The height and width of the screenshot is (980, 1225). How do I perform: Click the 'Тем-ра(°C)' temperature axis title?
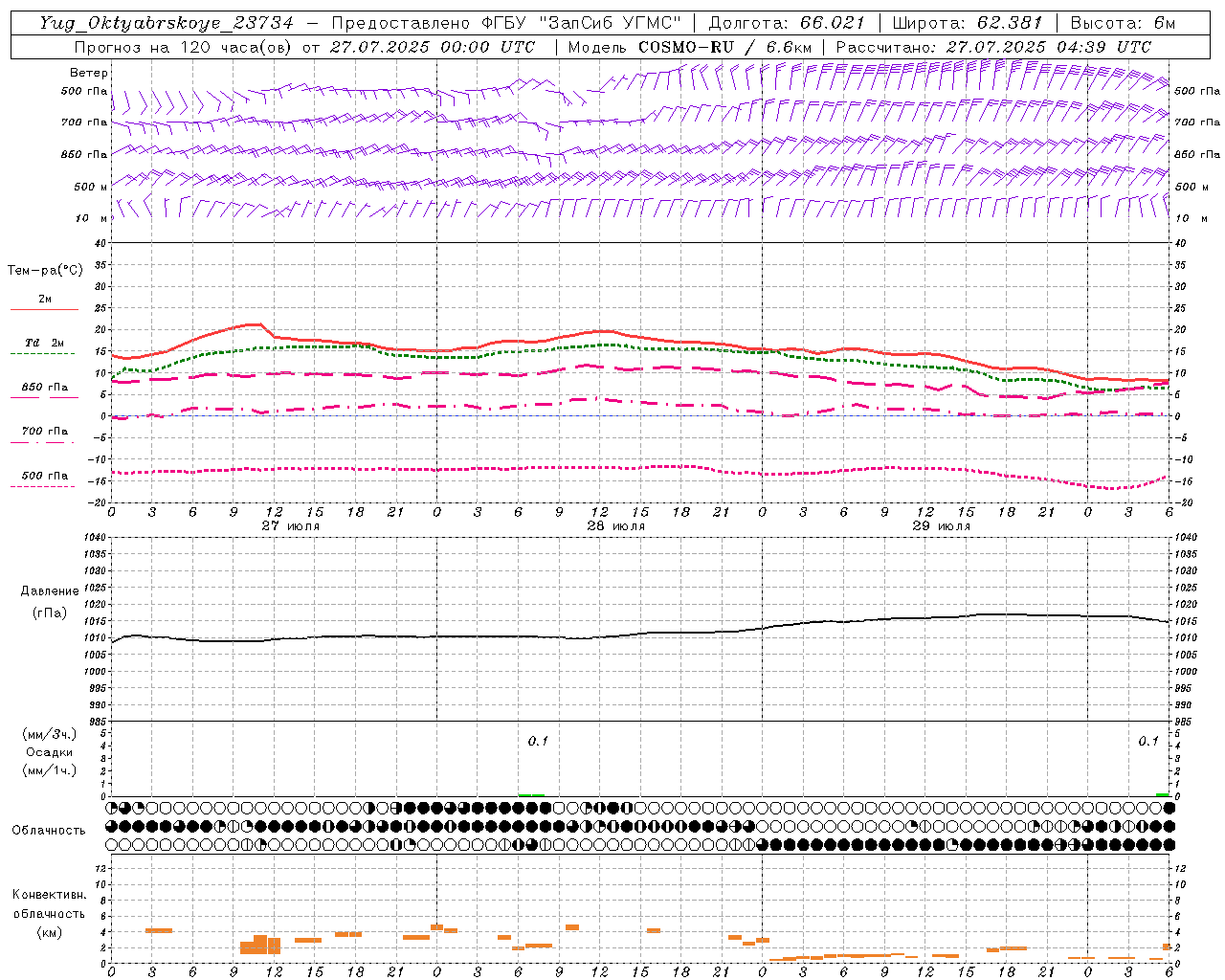click(x=45, y=271)
